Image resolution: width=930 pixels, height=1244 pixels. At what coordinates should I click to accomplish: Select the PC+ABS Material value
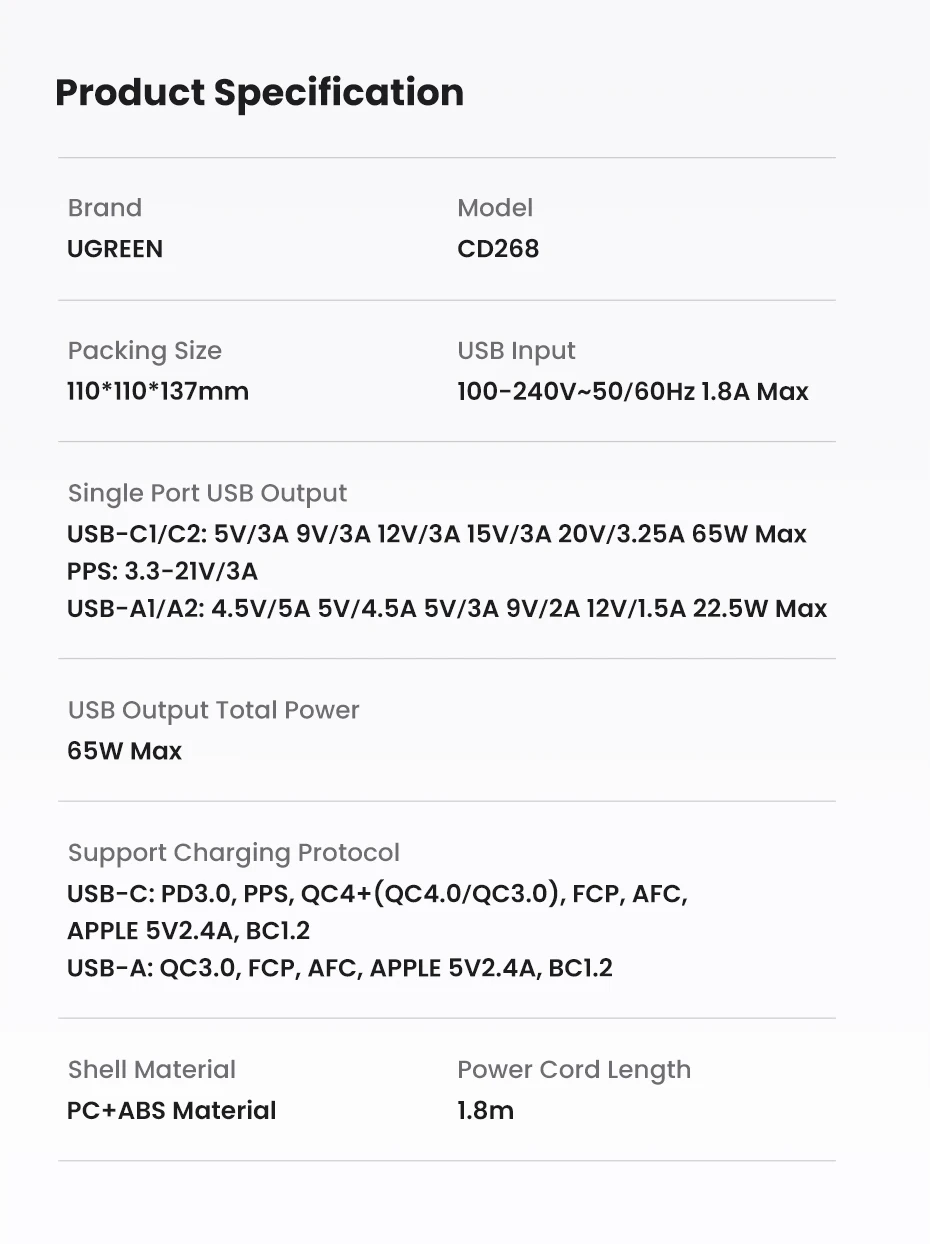(x=172, y=1111)
